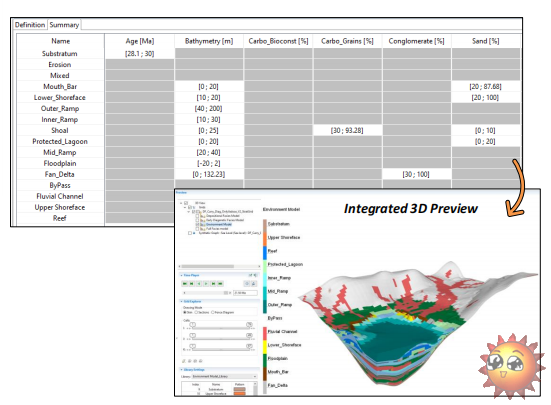
Task: Click play backward in Time Player
Action: (199, 283)
